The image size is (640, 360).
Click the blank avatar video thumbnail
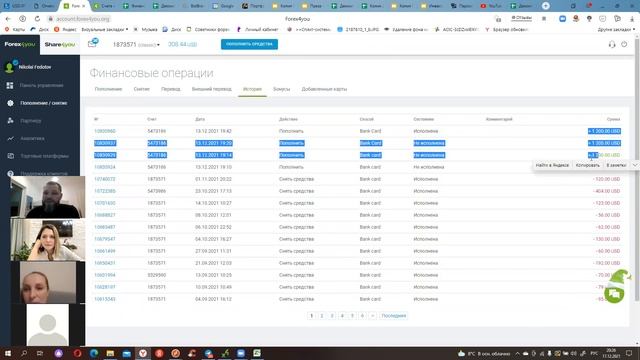(47, 325)
